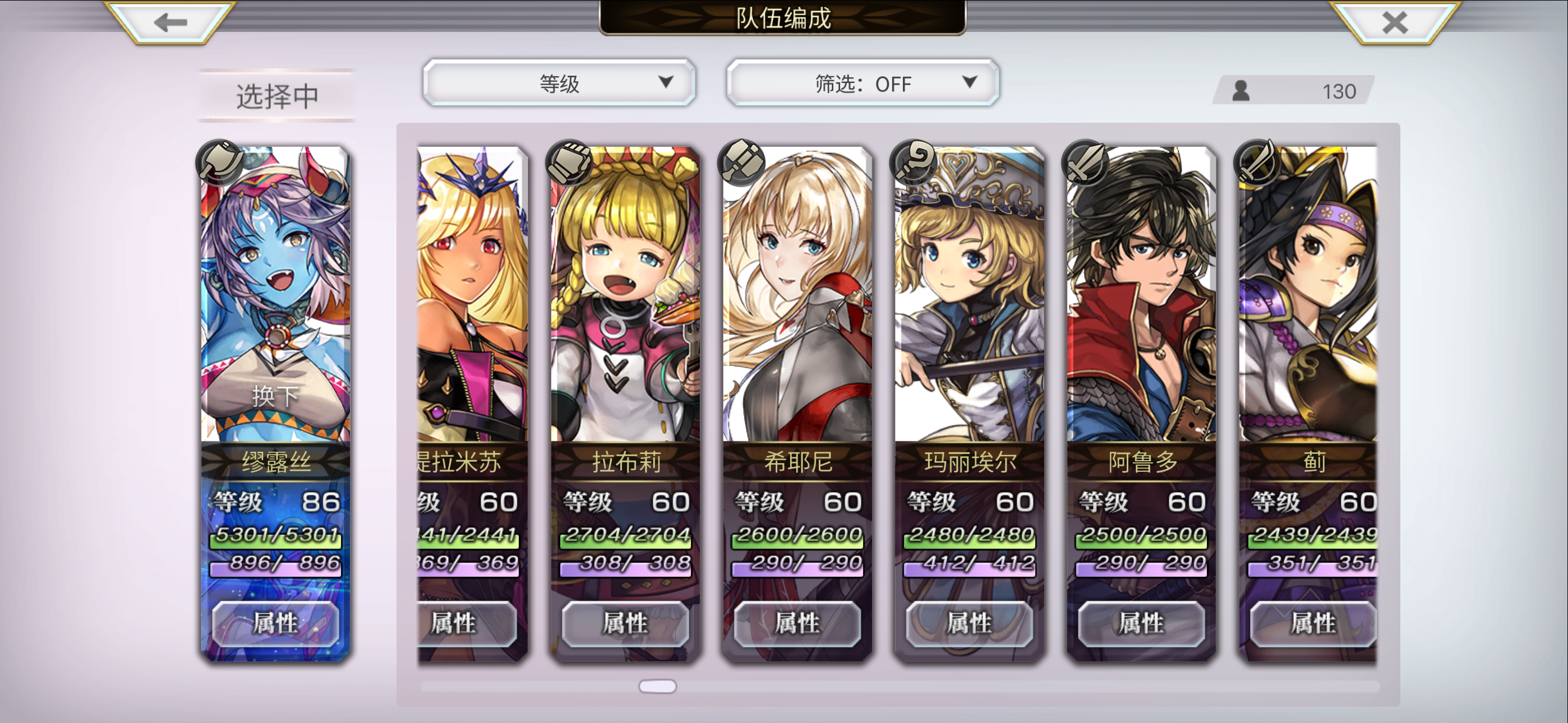View 属性 of 拉布莉

click(625, 624)
